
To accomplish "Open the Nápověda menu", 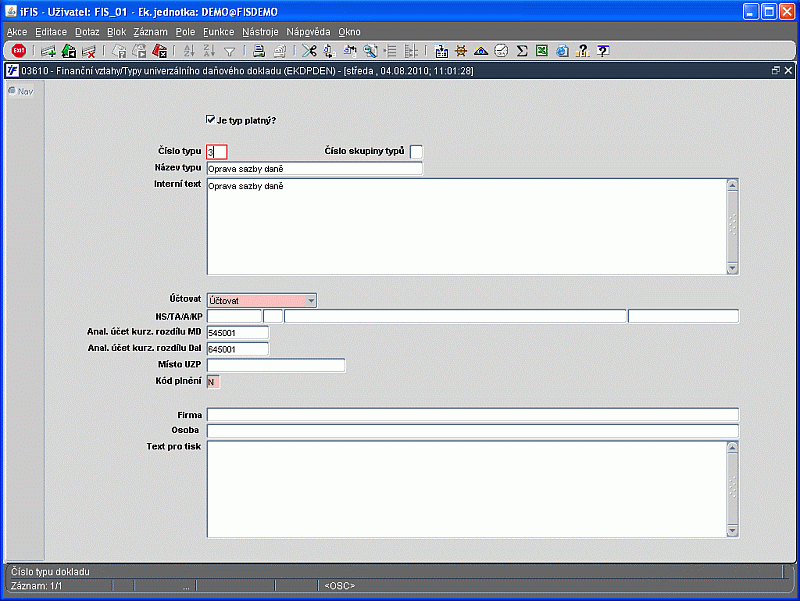I will point(308,32).
